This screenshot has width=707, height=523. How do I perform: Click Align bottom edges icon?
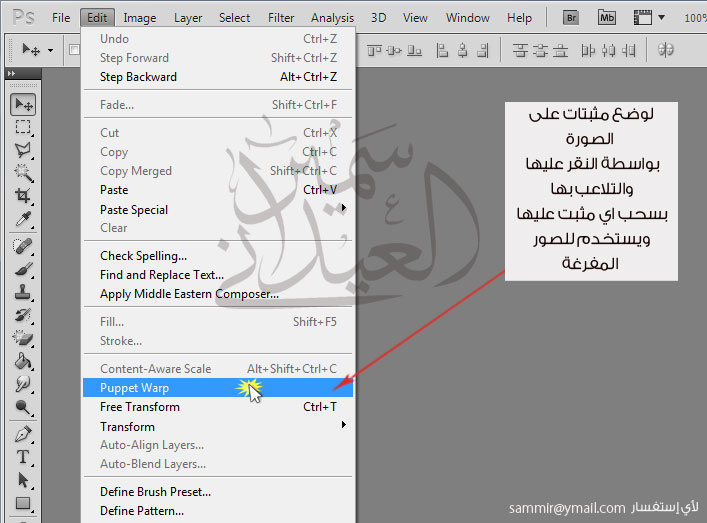[x=414, y=50]
